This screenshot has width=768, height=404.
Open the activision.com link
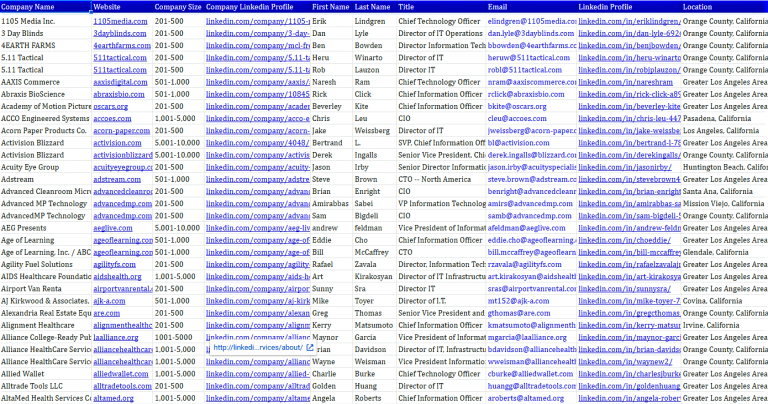click(x=118, y=143)
